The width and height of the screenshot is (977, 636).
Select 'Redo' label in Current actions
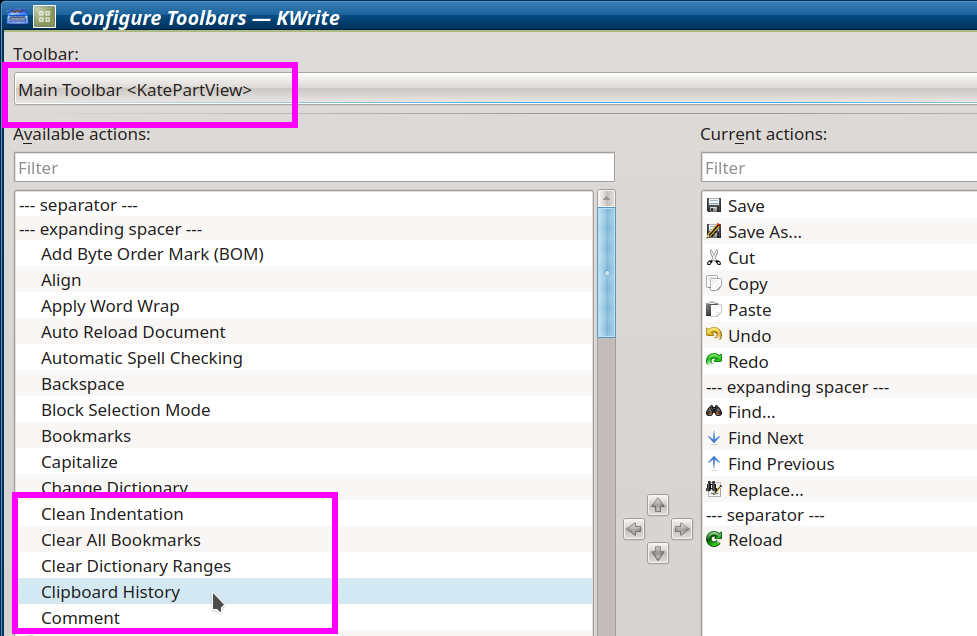[x=748, y=363]
